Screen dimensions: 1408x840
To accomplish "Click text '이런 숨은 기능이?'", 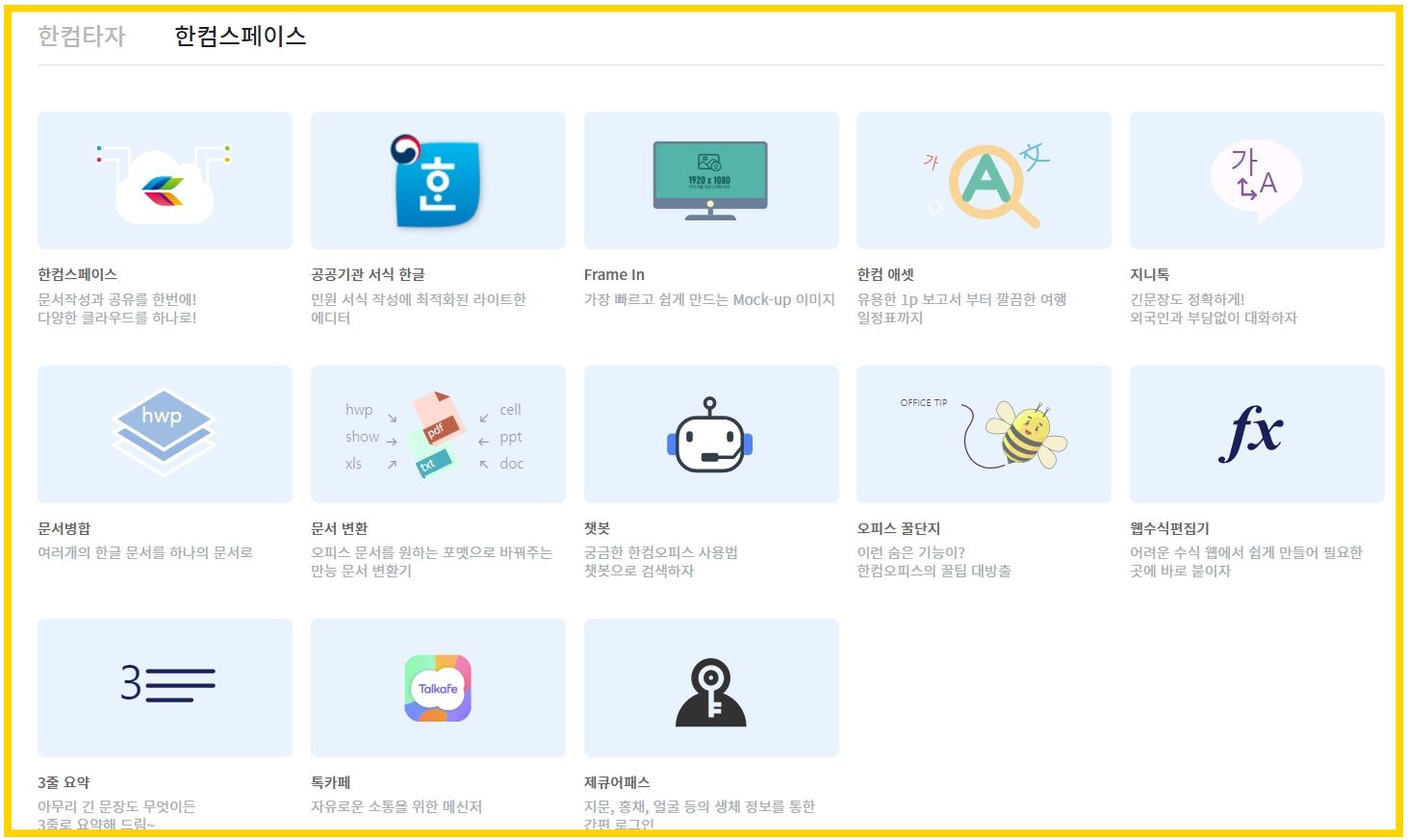I will click(910, 552).
